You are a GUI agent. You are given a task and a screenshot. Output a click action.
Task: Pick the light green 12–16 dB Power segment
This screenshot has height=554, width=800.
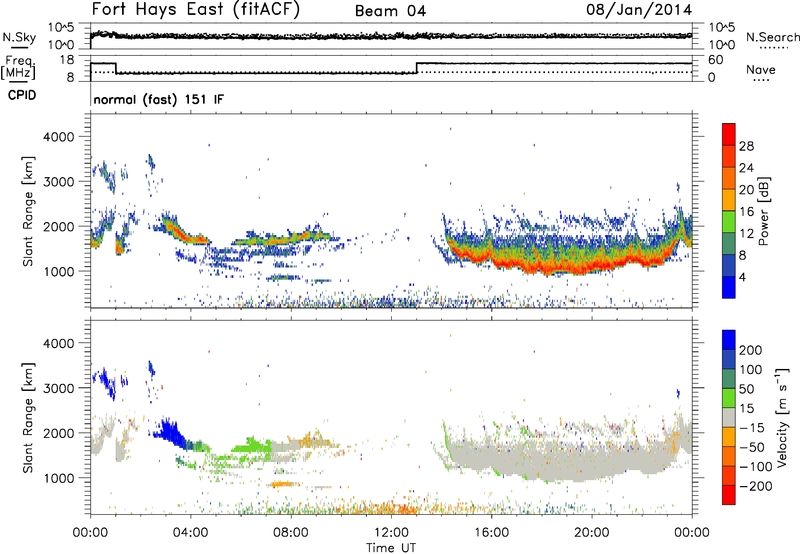[x=729, y=222]
